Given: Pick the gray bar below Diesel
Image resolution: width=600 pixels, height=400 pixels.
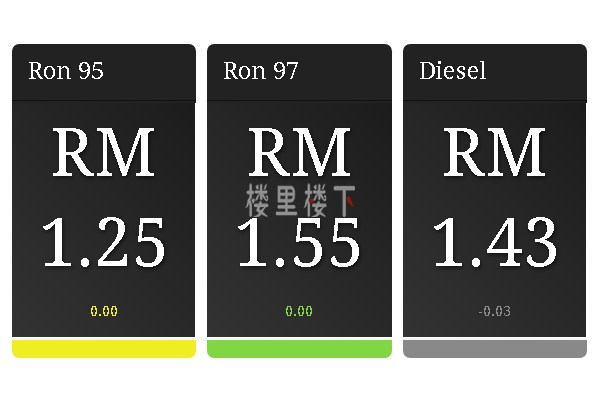Looking at the screenshot, I should coord(494,348).
